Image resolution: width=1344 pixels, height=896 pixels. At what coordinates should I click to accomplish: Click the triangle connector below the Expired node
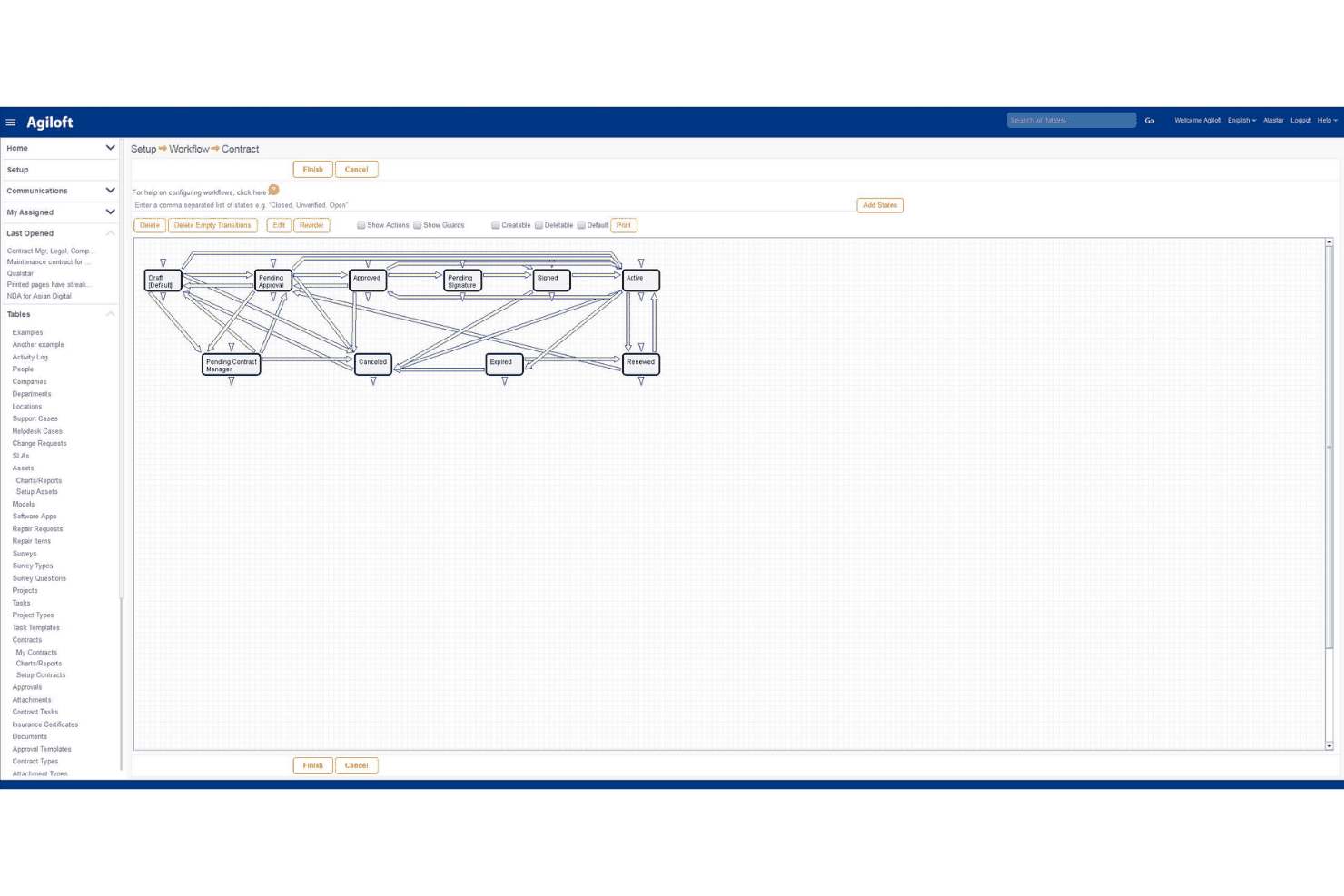pyautogui.click(x=505, y=382)
